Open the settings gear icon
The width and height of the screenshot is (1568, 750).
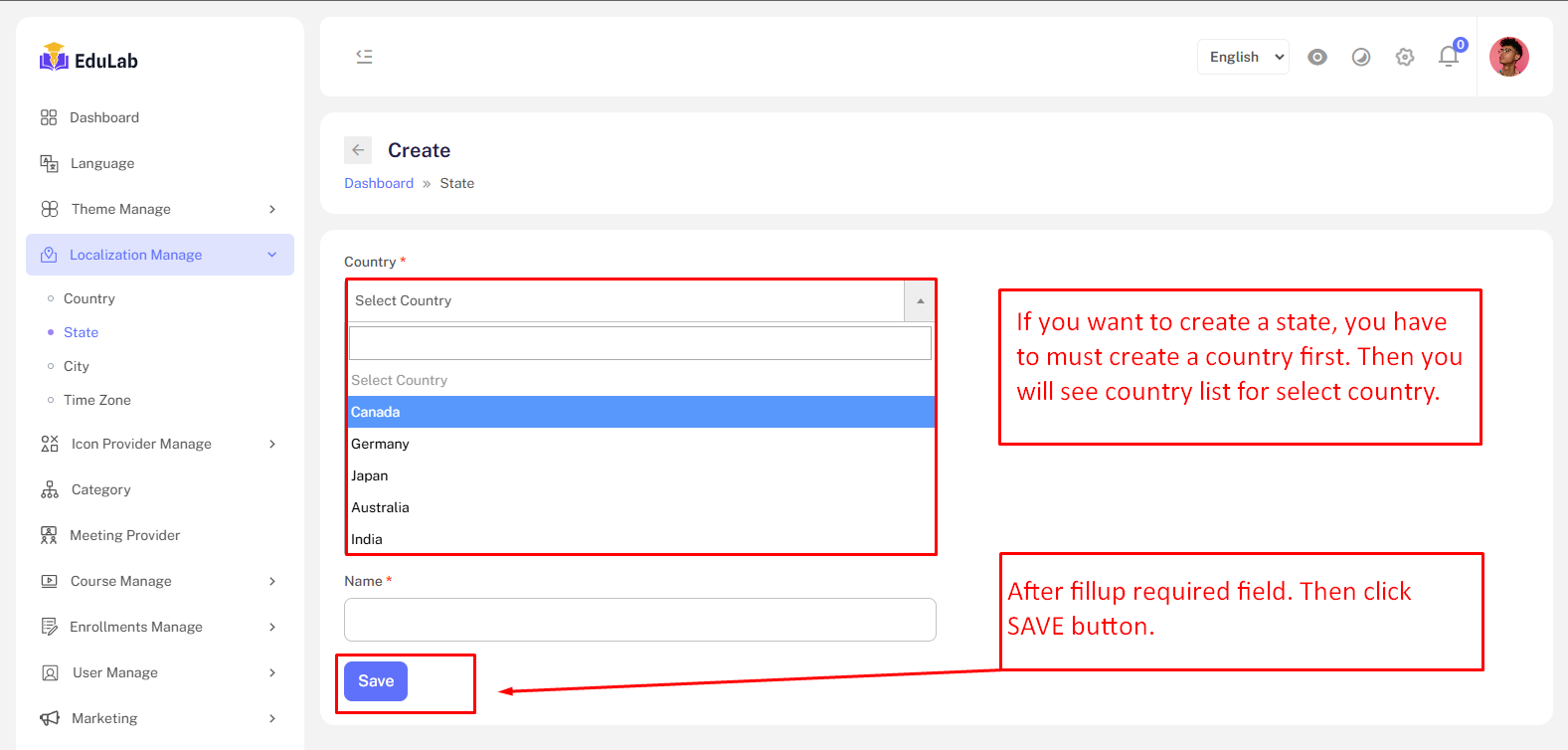click(x=1405, y=57)
